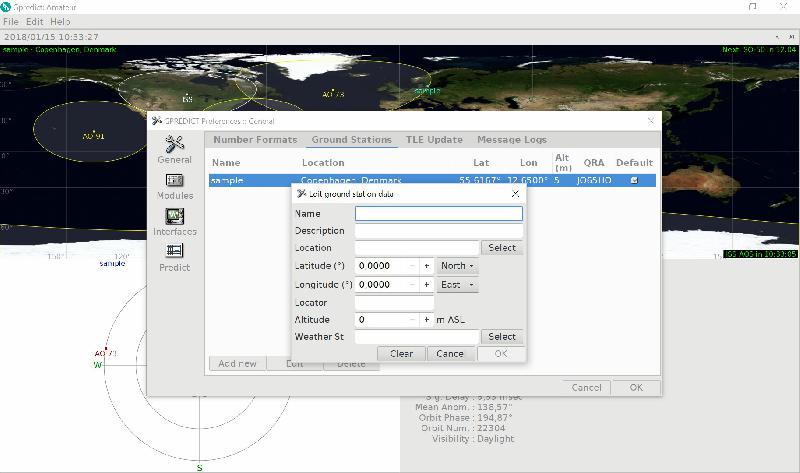Decrease longitude with the minus button
Image resolution: width=800 pixels, height=473 pixels.
click(x=412, y=285)
